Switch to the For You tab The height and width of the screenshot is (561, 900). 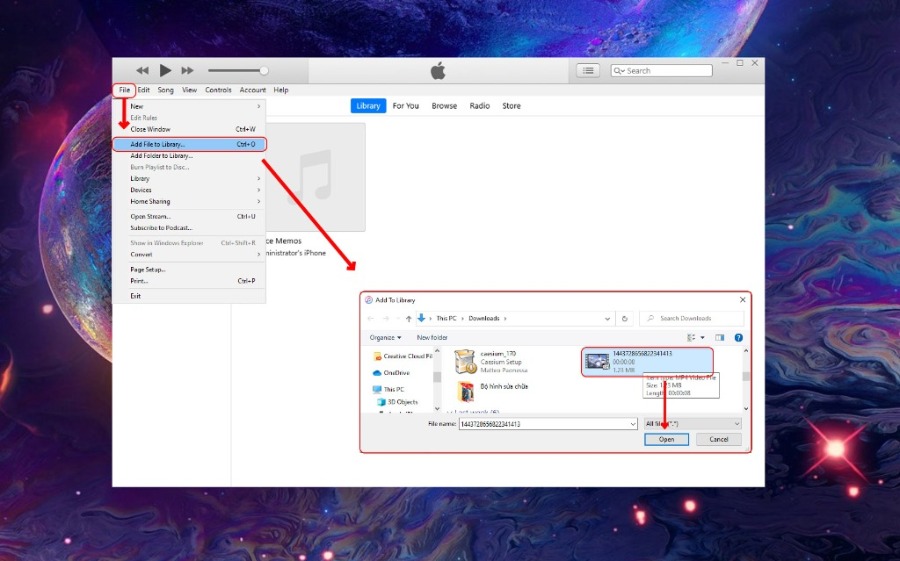(406, 106)
